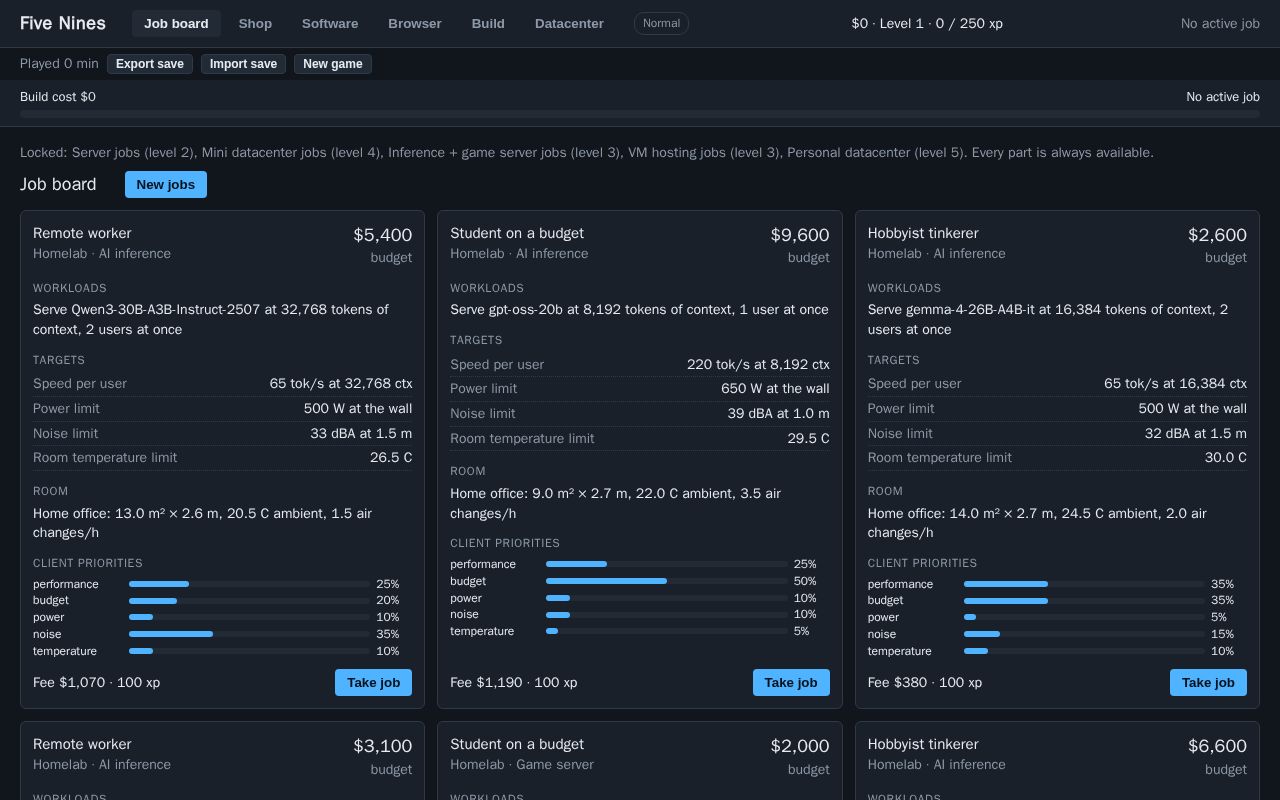Click the Import save button

243,64
